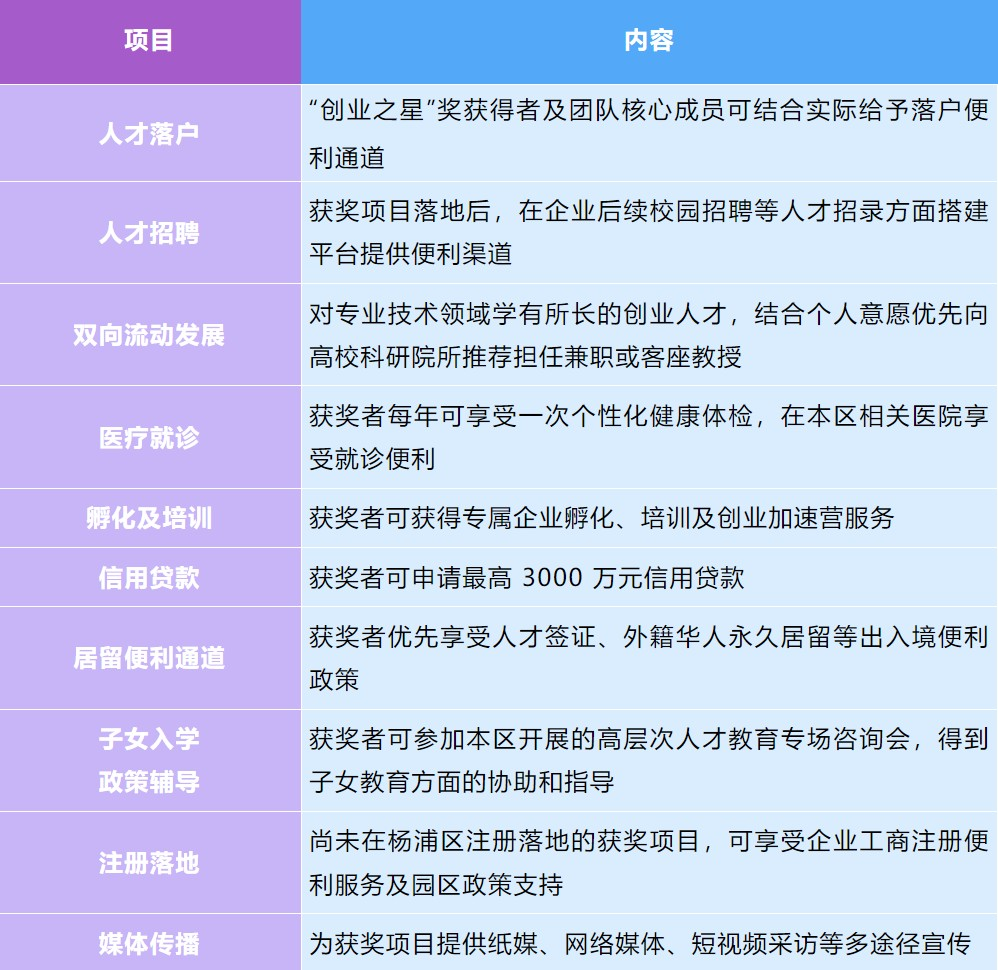Click the 孵化及培训 cell
The width and height of the screenshot is (998, 970).
coord(149,518)
